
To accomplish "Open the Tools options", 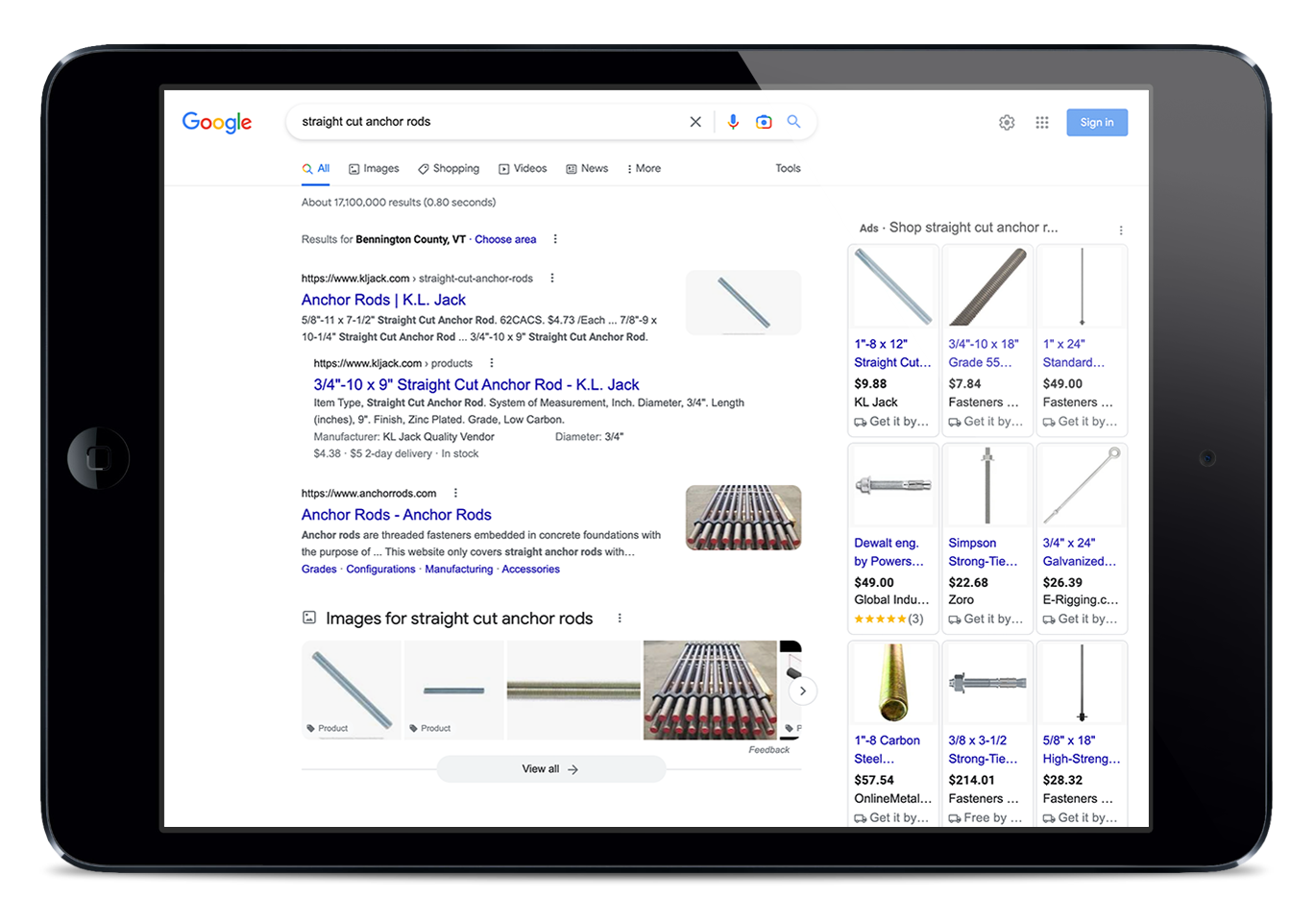I will pos(788,168).
